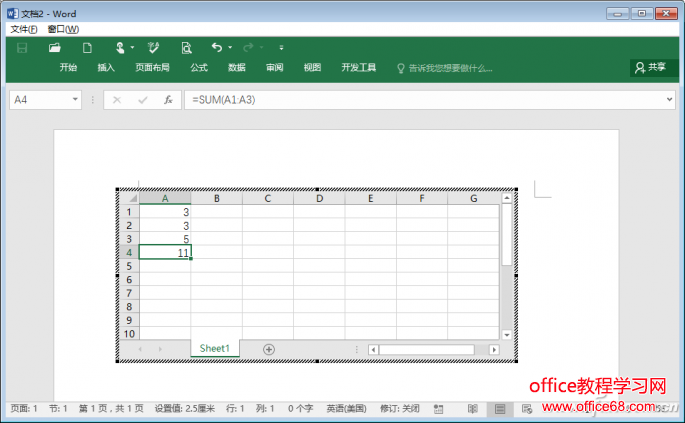Select row 5 header

pyautogui.click(x=129, y=266)
